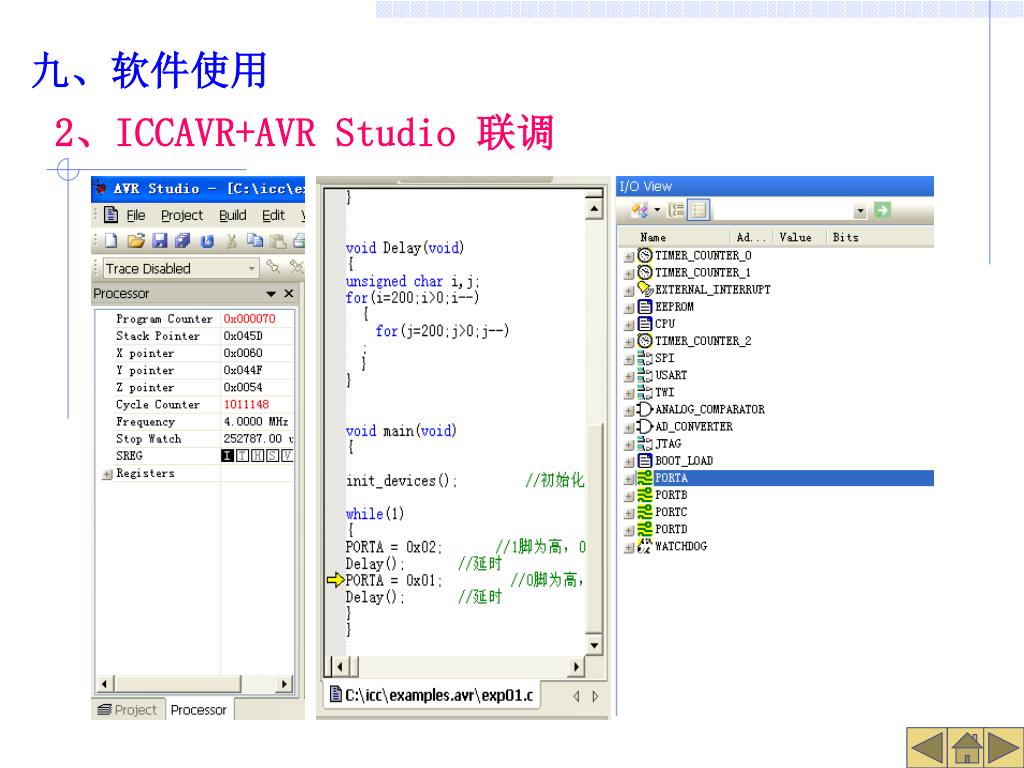This screenshot has height=768, width=1024.
Task: Switch to the Processor tab at bottom
Action: [199, 710]
